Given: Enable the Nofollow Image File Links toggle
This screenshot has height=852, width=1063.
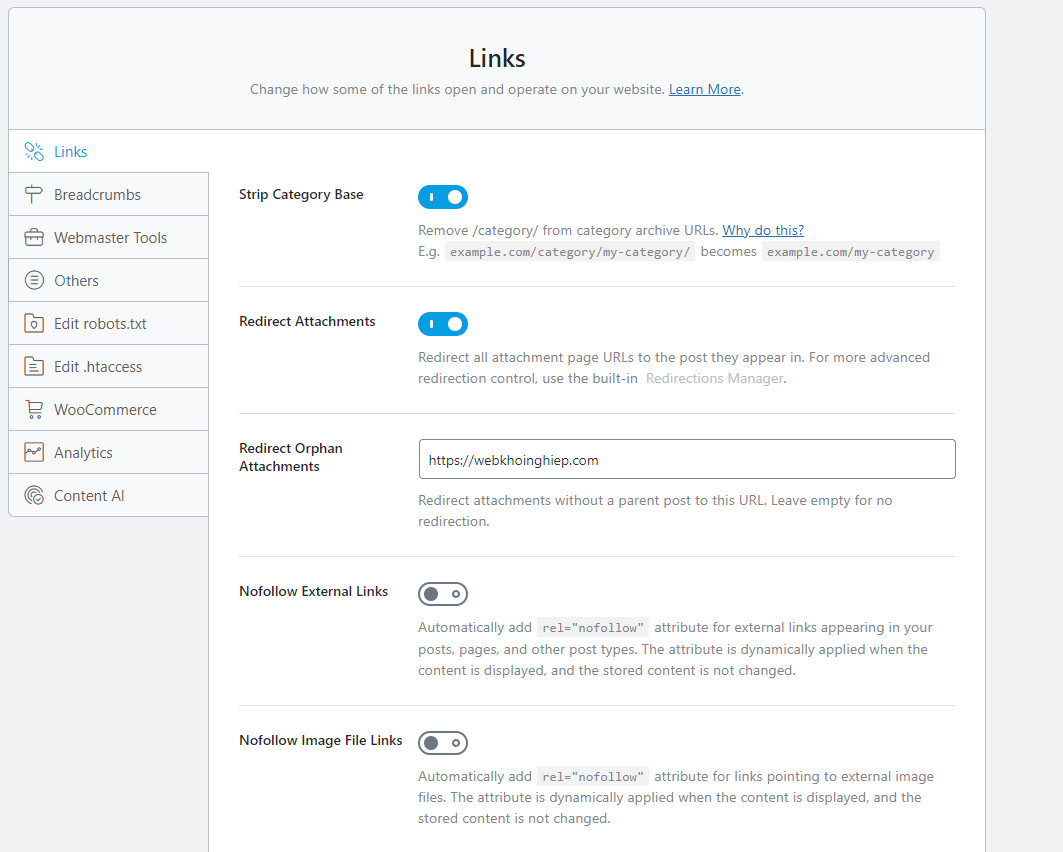Looking at the screenshot, I should tap(442, 743).
